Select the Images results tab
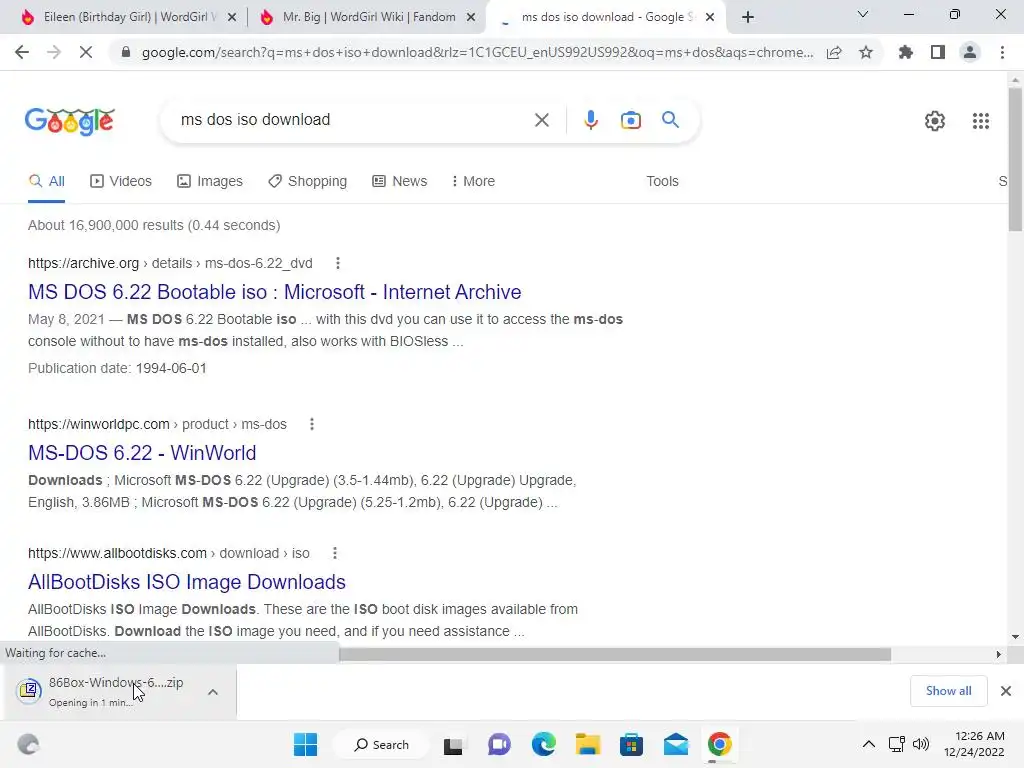Screen dimensions: 1024x768 pos(210,181)
